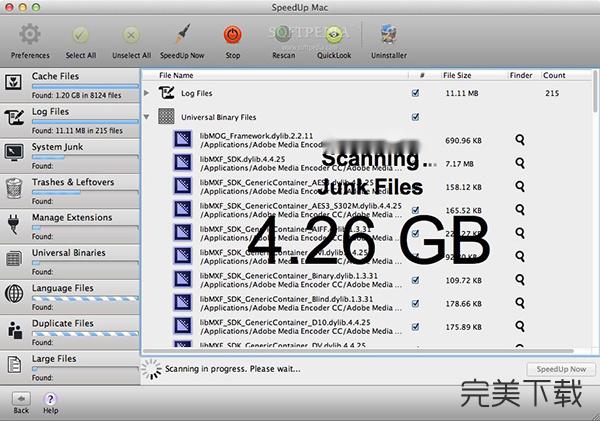Click the libMOG_Framework.dylib file icon

[183, 140]
